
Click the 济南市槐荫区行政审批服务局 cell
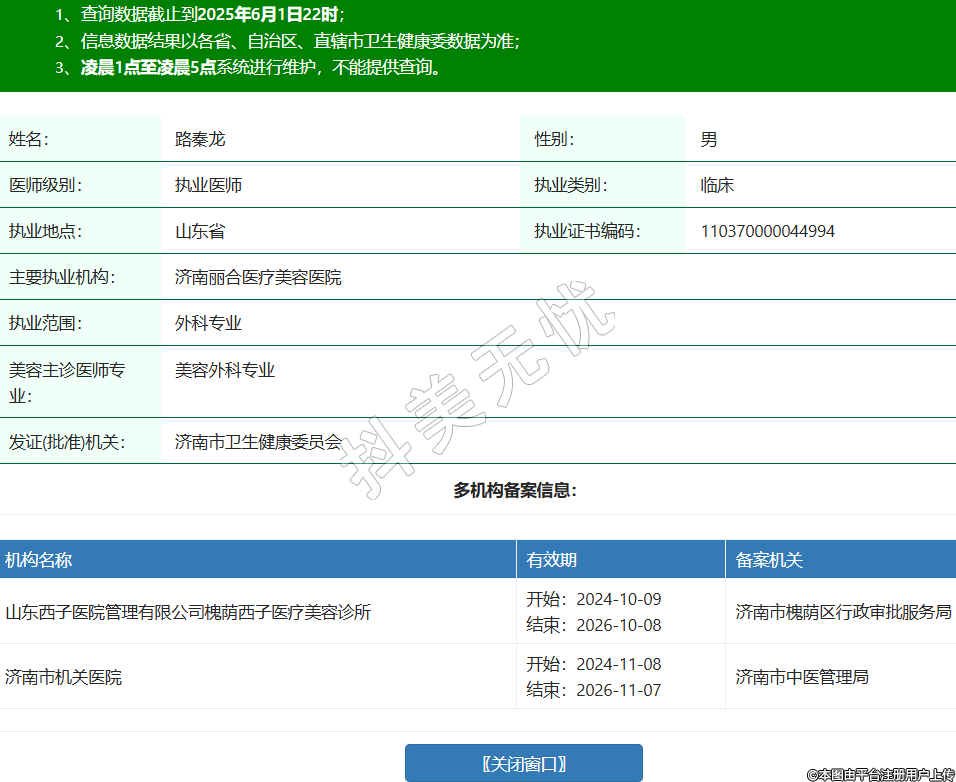843,612
